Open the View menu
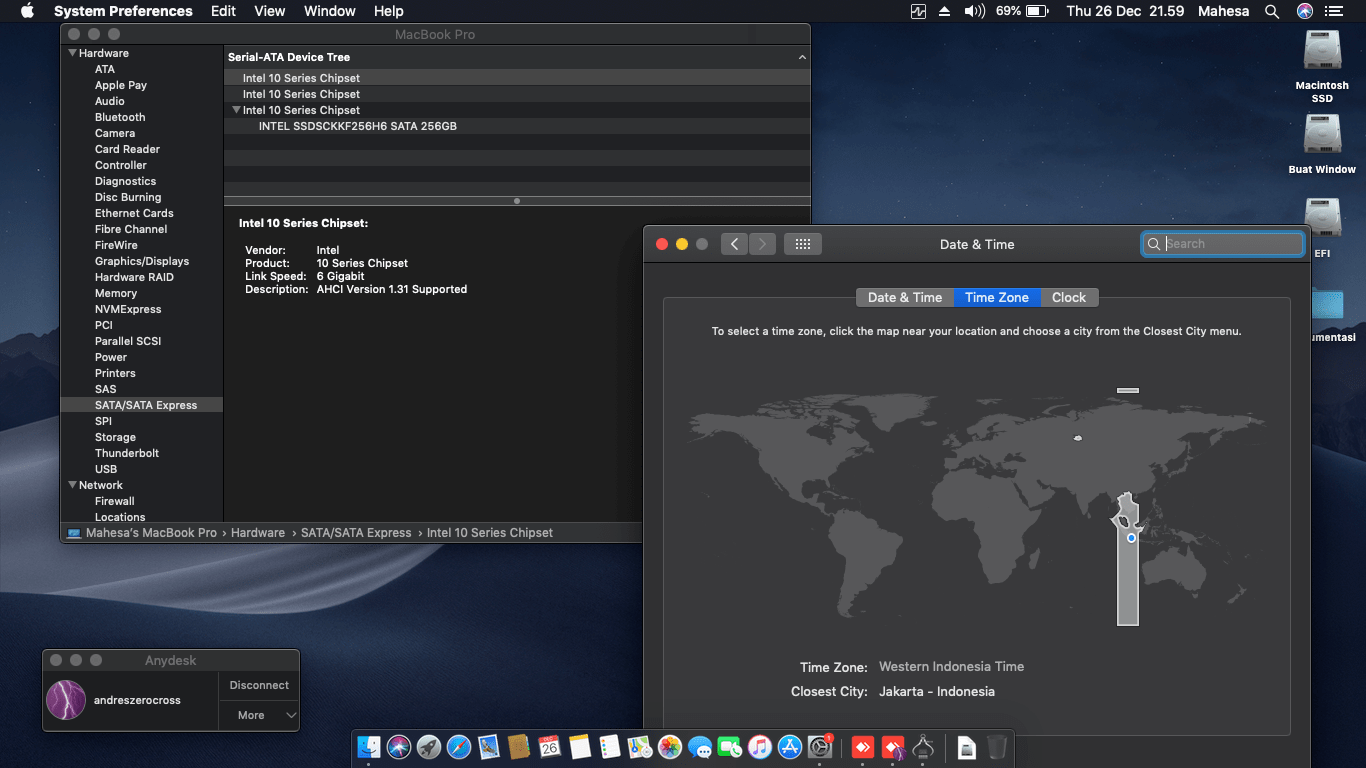The height and width of the screenshot is (768, 1366). click(x=270, y=11)
